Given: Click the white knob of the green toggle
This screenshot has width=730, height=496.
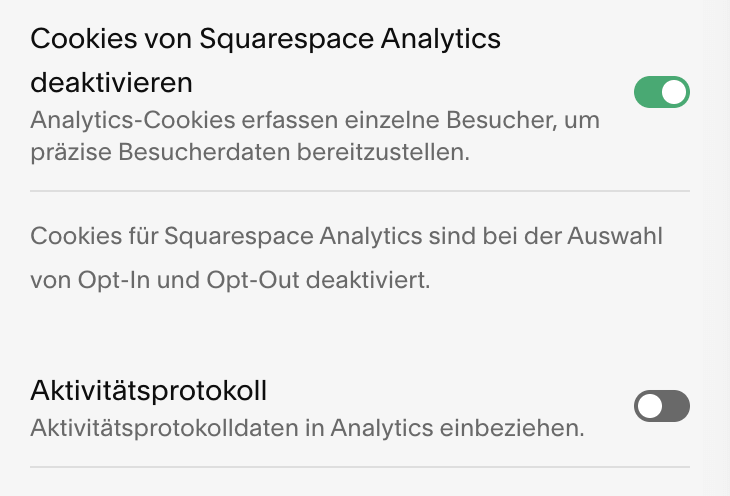Looking at the screenshot, I should tap(675, 93).
